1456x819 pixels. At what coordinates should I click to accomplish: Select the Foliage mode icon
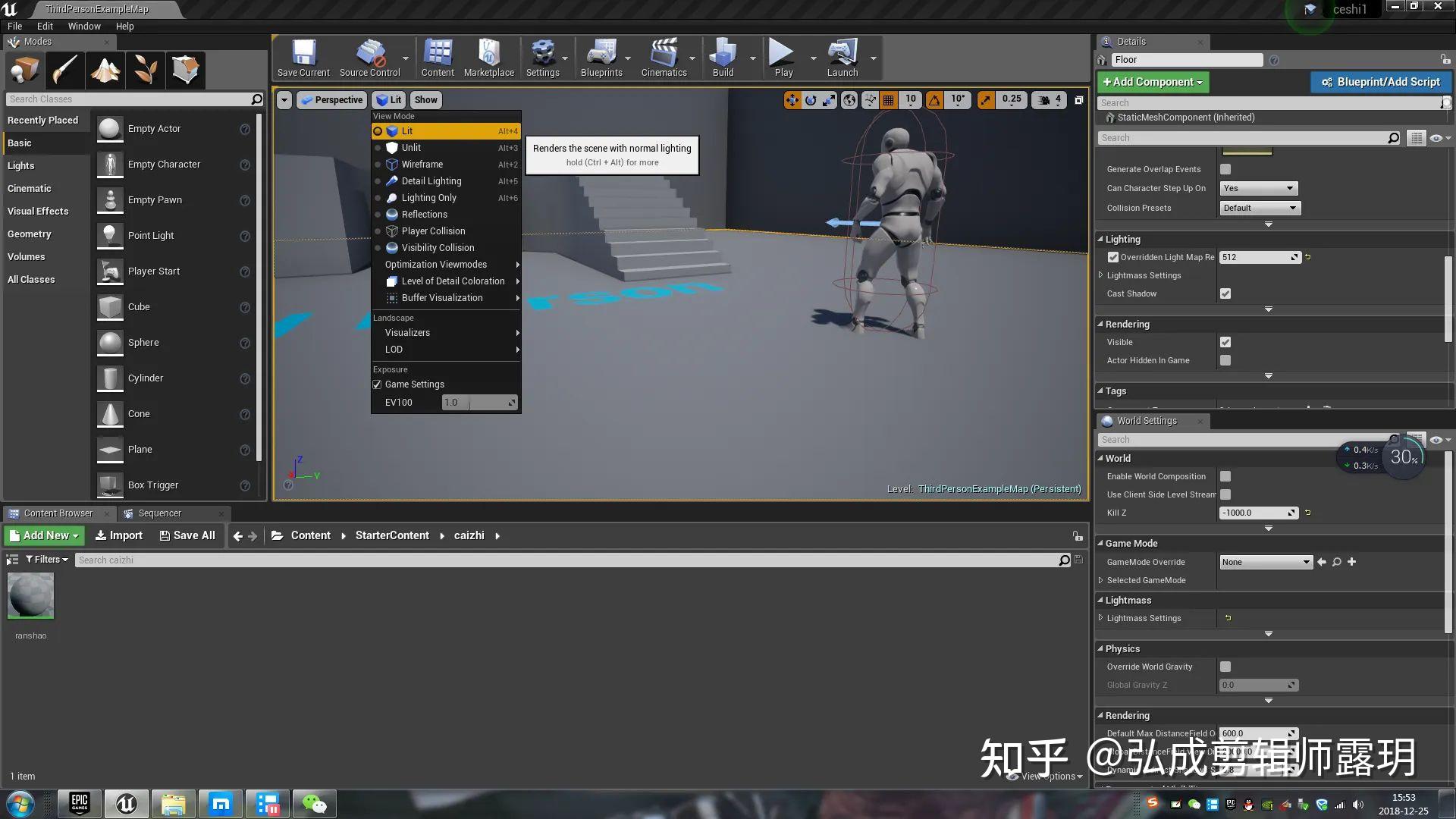145,71
